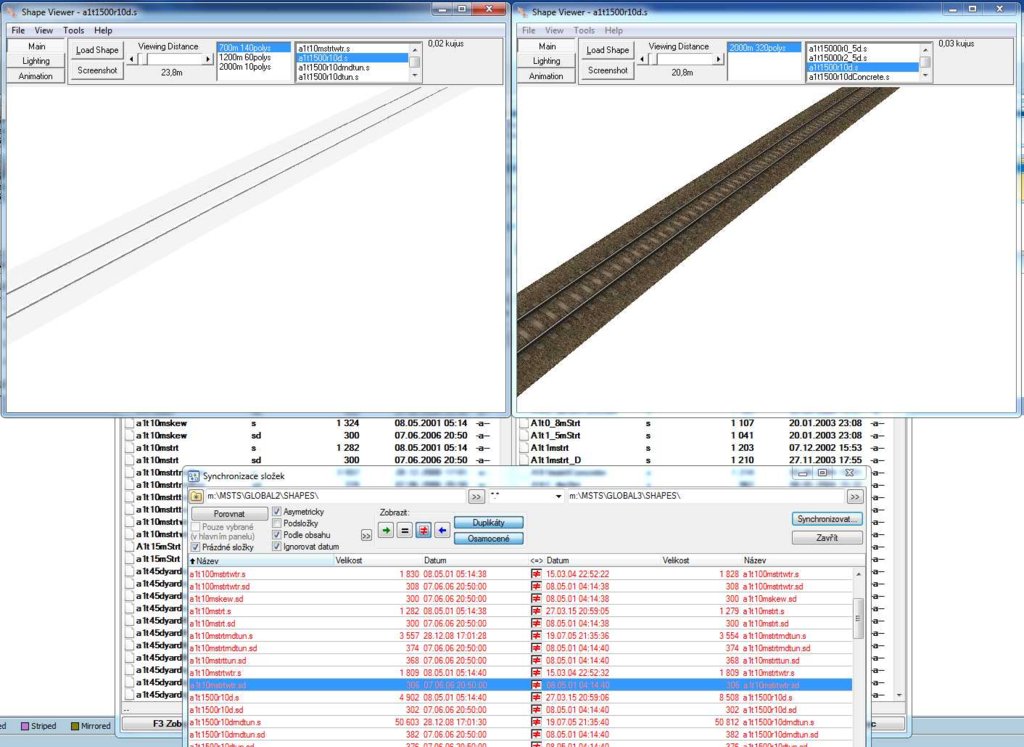Image resolution: width=1024 pixels, height=747 pixels.
Task: Click file icon beside A1t1mstrt row in right panel
Action: 523,448
